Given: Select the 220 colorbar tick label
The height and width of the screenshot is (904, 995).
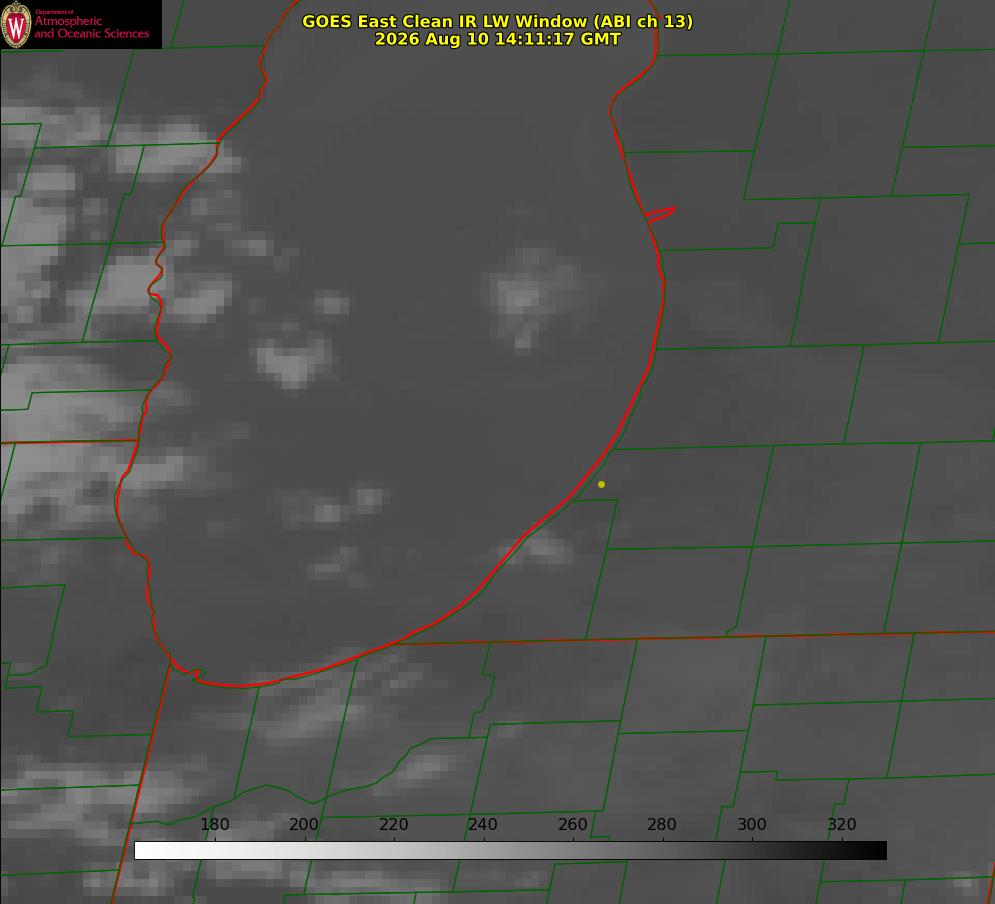Looking at the screenshot, I should coord(393,824).
